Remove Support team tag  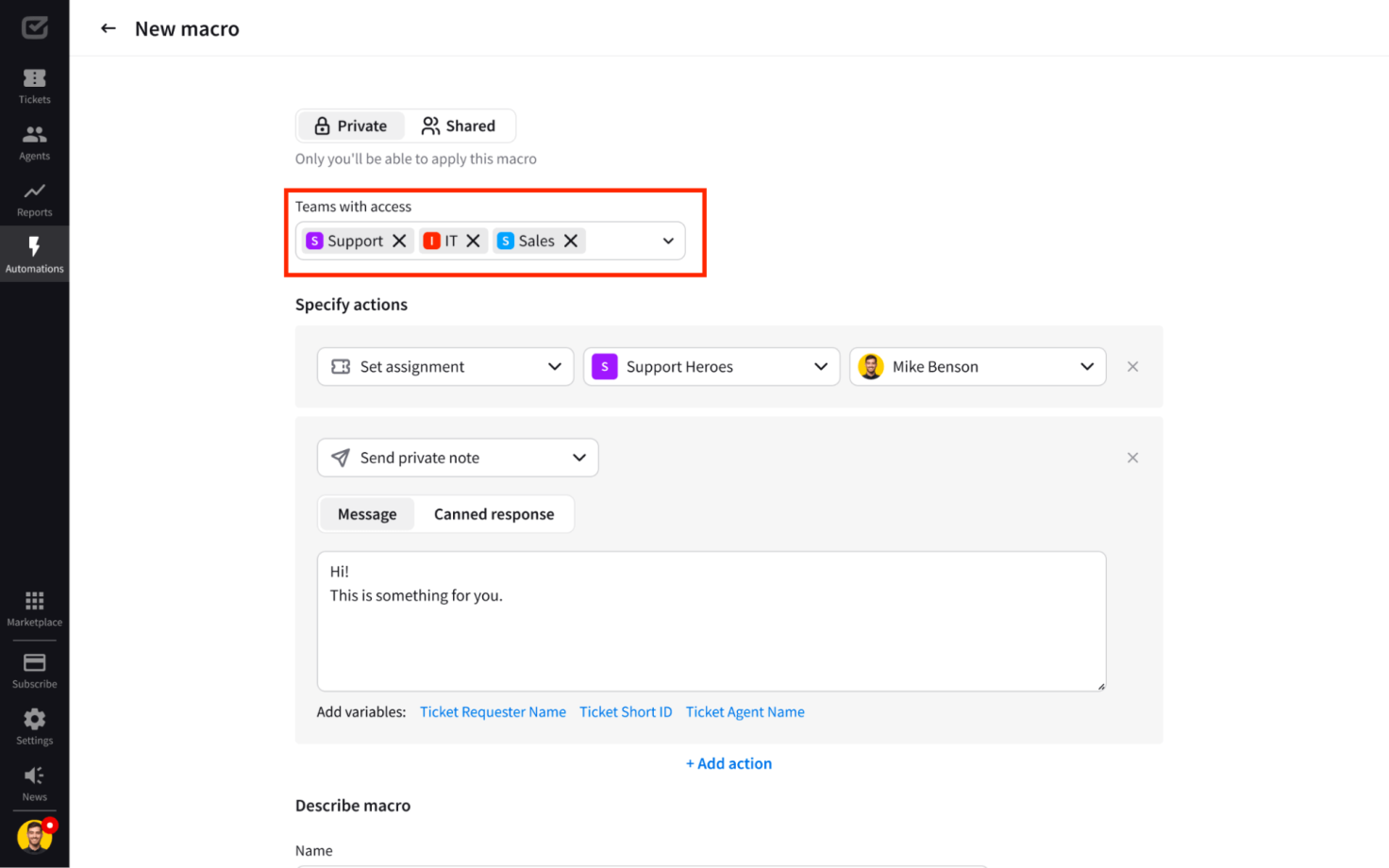(399, 241)
